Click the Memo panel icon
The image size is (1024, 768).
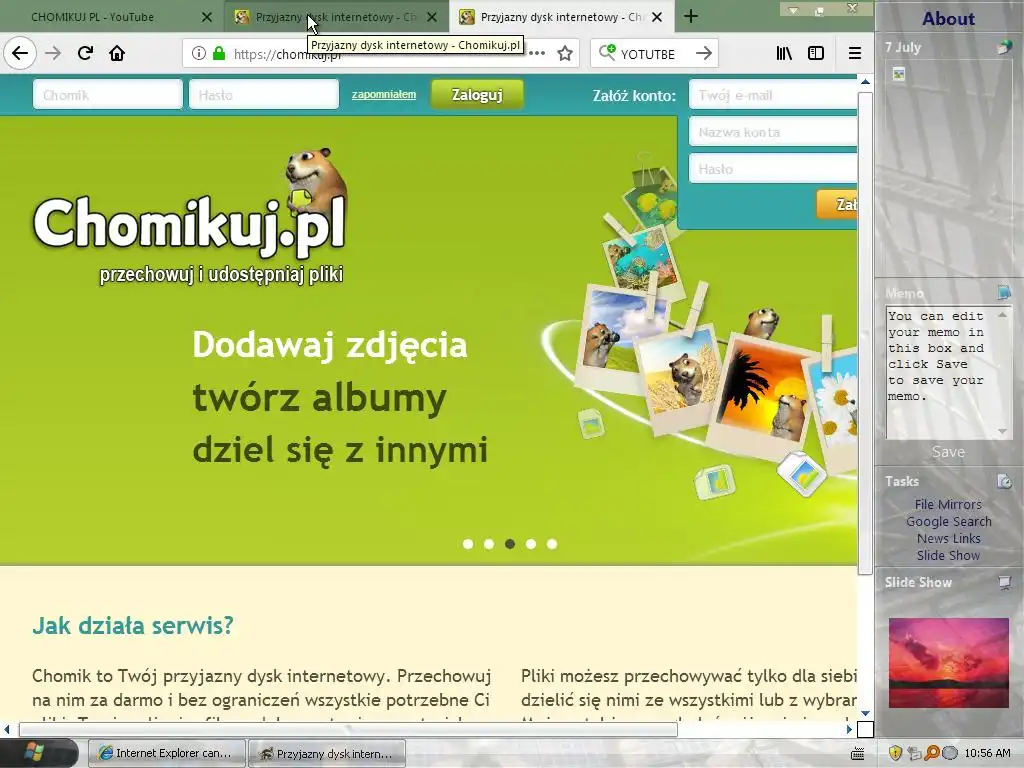(x=1004, y=292)
